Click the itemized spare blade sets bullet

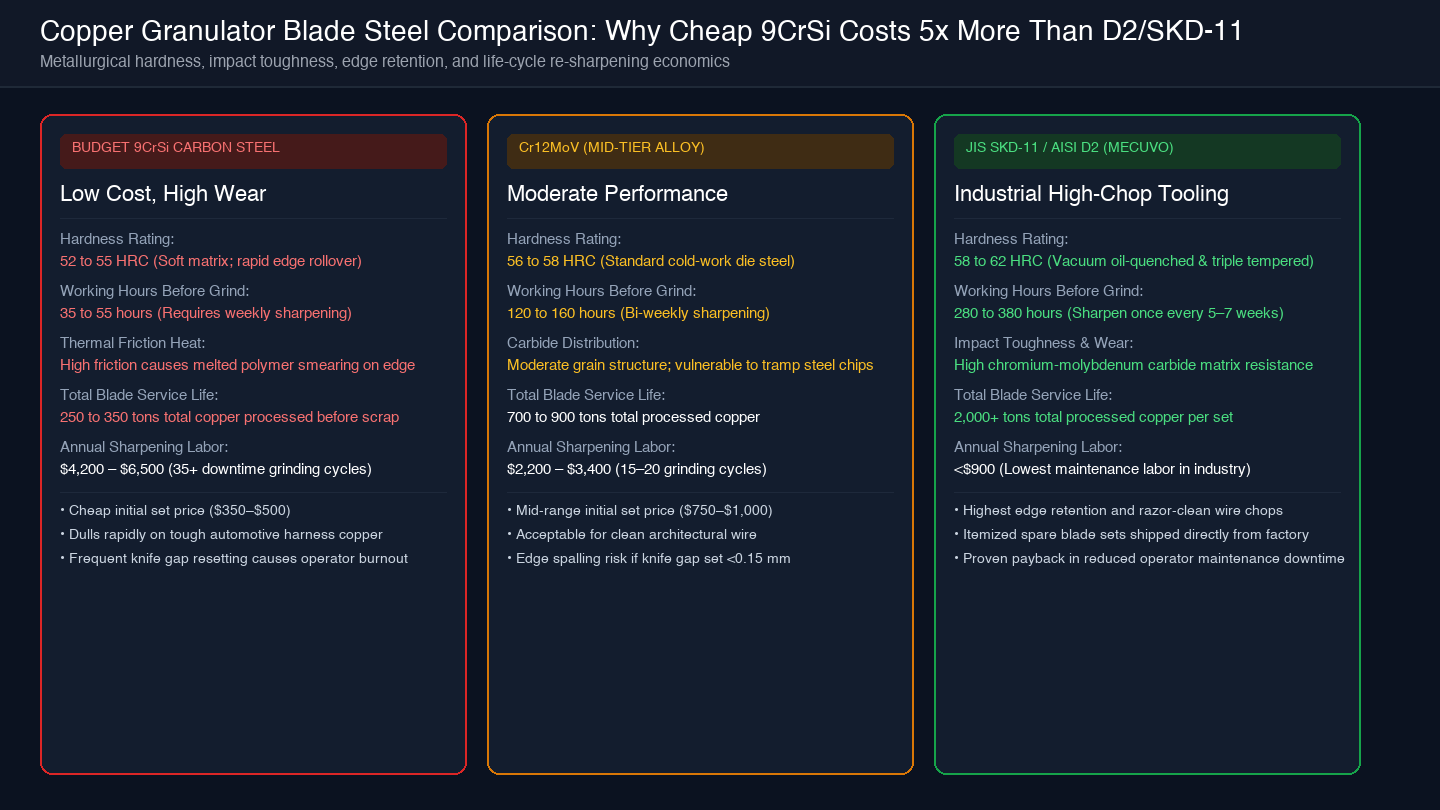[x=1131, y=534]
